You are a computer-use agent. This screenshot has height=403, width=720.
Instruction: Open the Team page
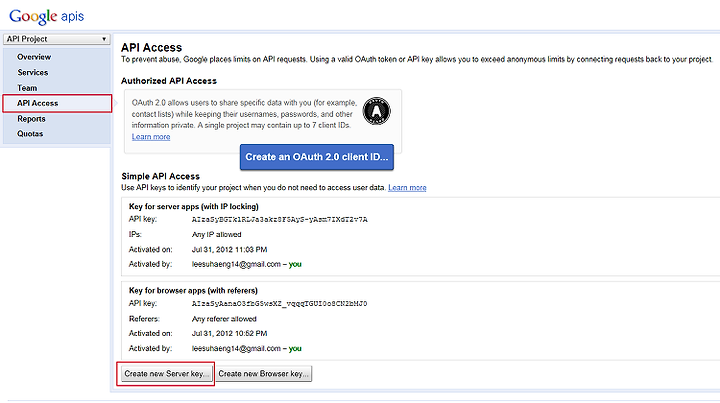pos(27,88)
